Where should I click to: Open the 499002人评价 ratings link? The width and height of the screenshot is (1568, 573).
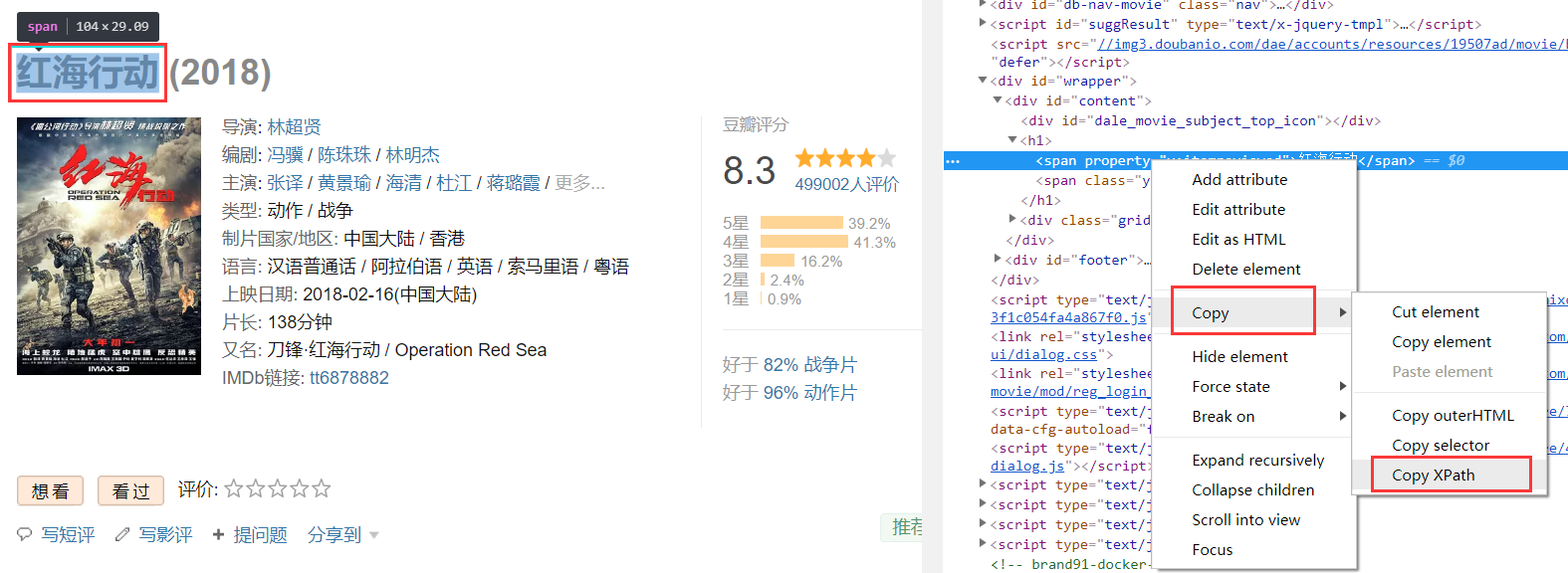[x=847, y=184]
